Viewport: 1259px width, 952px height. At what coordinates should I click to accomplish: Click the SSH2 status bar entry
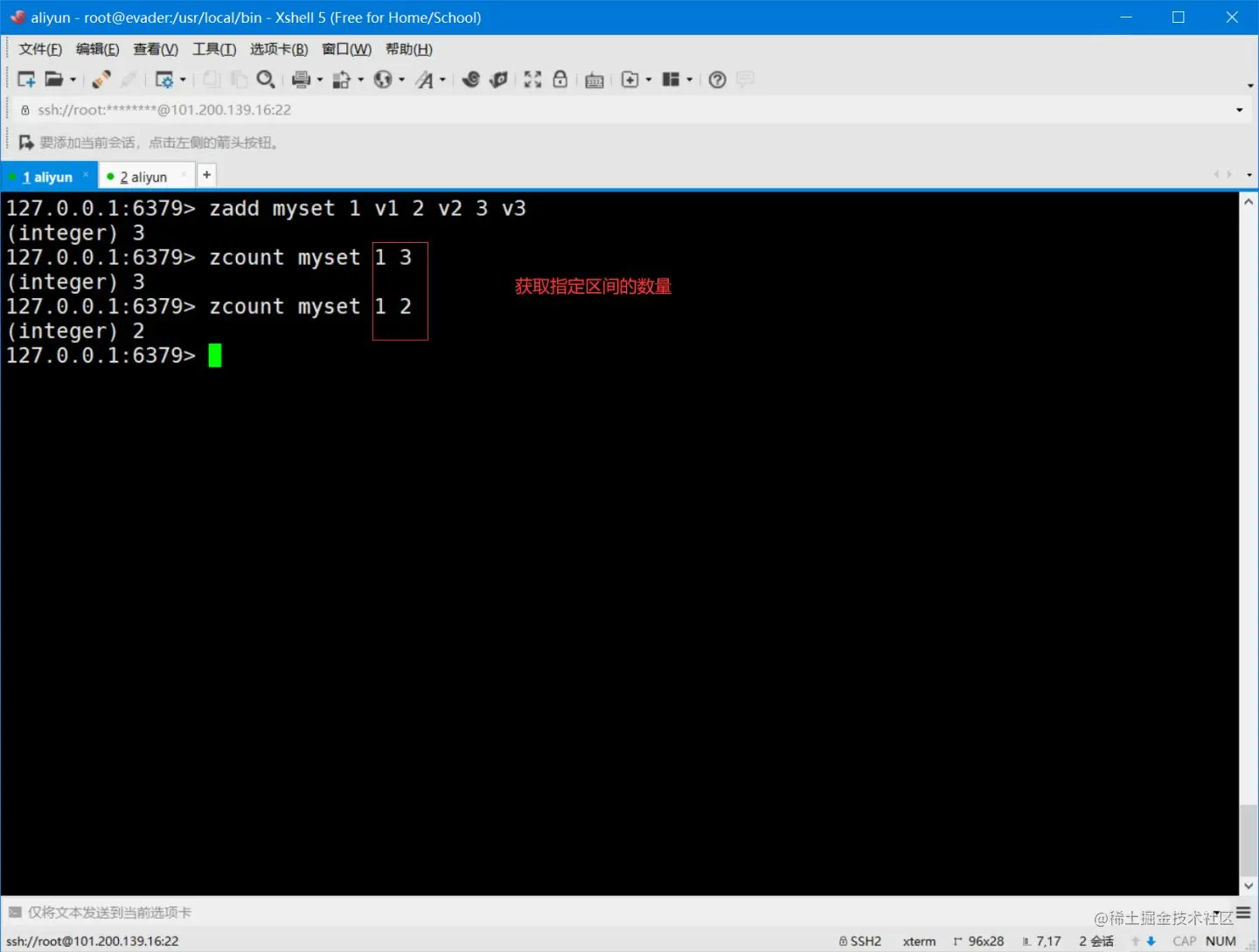tap(860, 942)
